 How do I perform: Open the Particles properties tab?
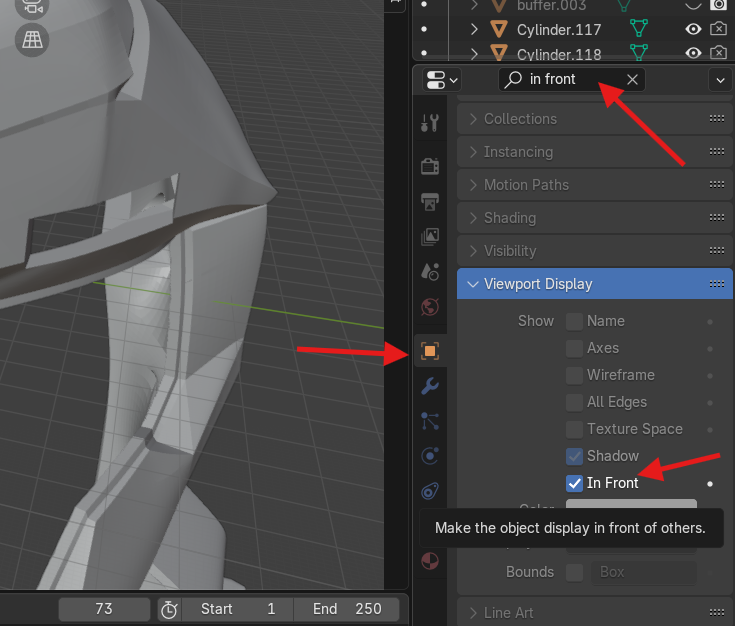pyautogui.click(x=430, y=421)
